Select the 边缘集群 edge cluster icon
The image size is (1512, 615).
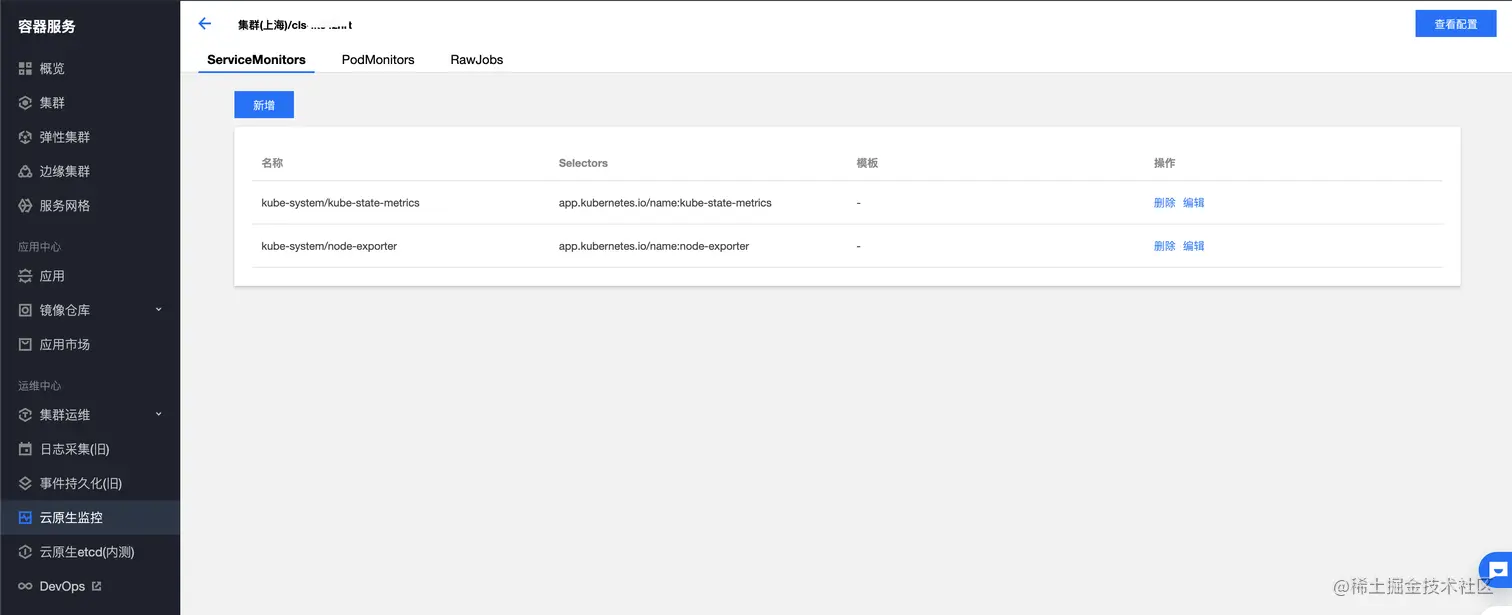25,171
